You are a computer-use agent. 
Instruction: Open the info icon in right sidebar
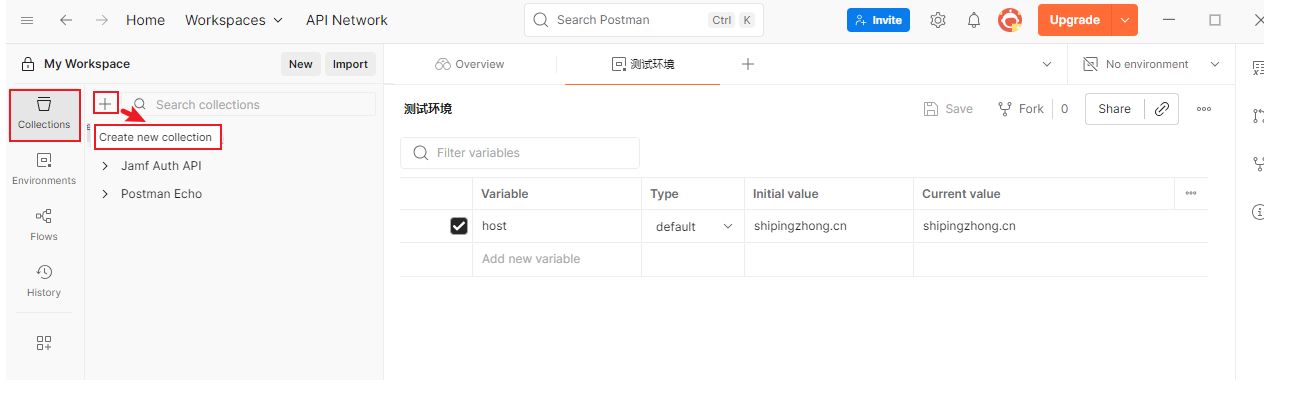[1258, 212]
